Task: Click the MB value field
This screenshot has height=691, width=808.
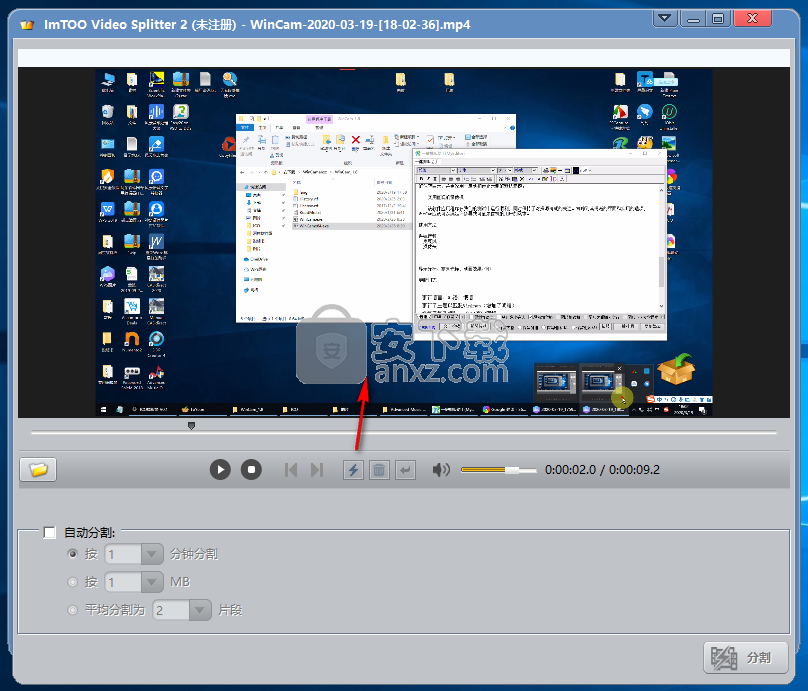Action: (123, 582)
